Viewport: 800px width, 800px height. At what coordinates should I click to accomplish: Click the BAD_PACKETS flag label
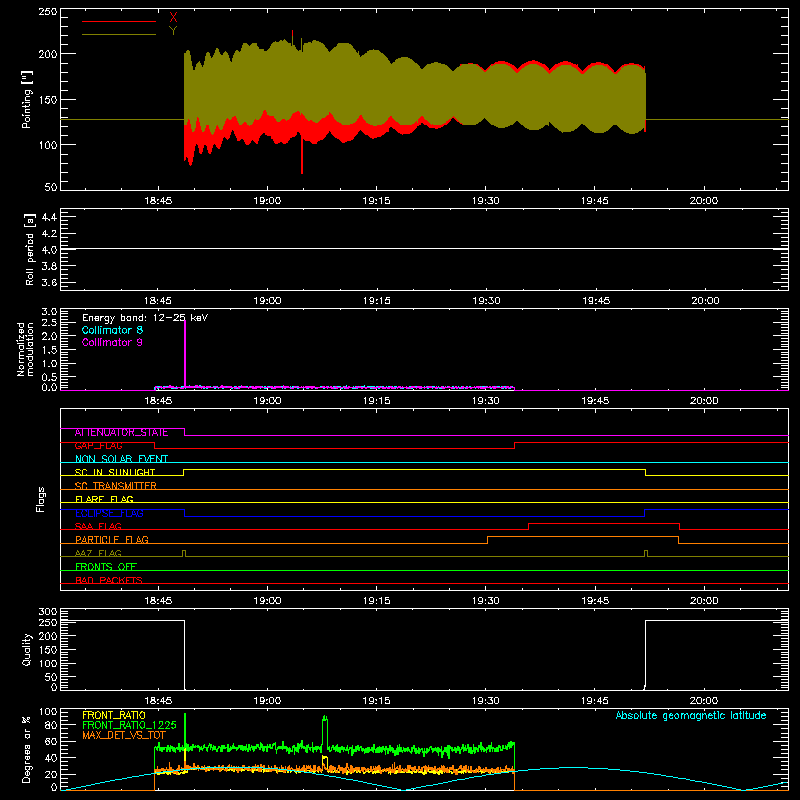pos(109,580)
